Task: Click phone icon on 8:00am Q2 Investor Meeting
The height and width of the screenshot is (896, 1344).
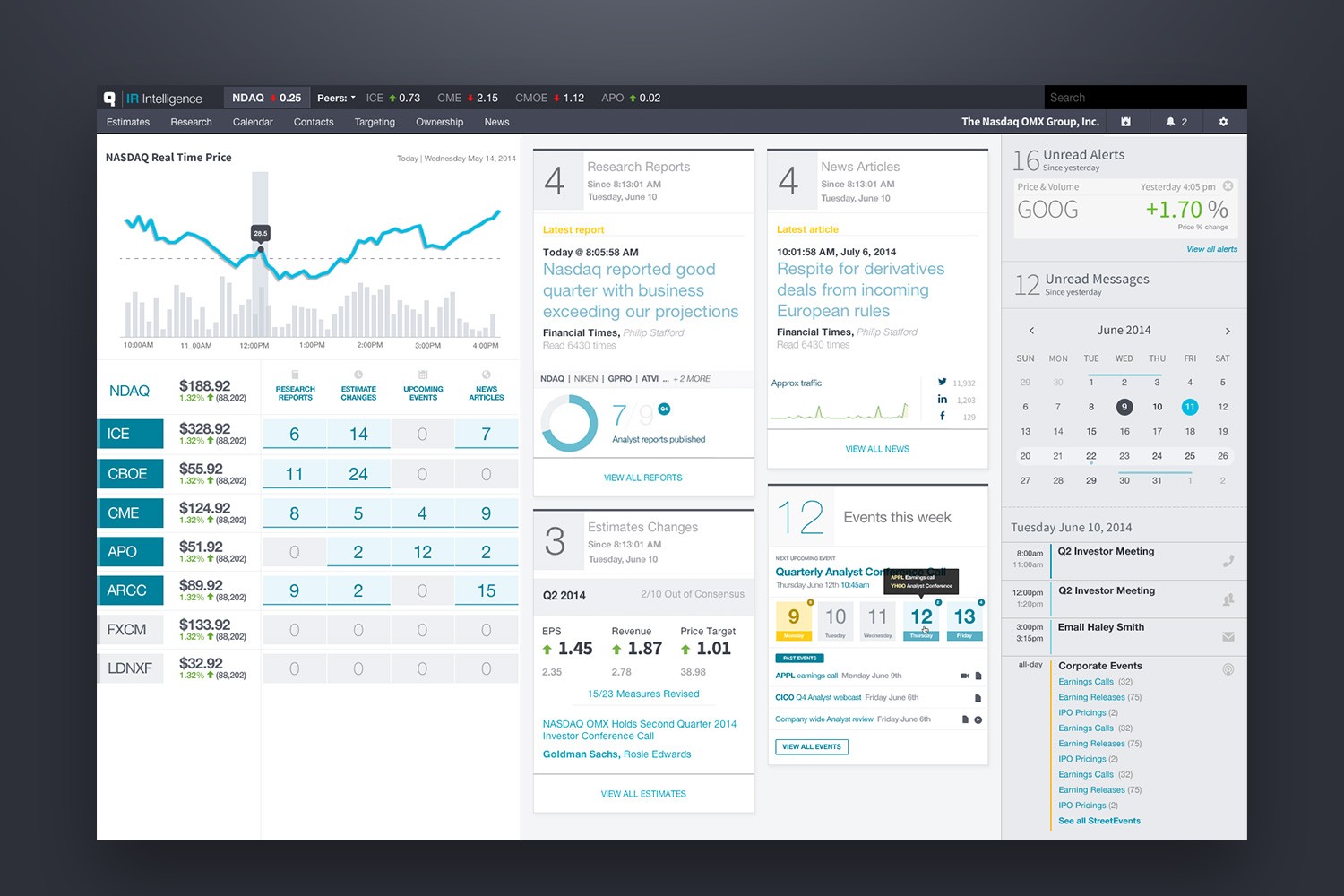Action: pos(1228,561)
